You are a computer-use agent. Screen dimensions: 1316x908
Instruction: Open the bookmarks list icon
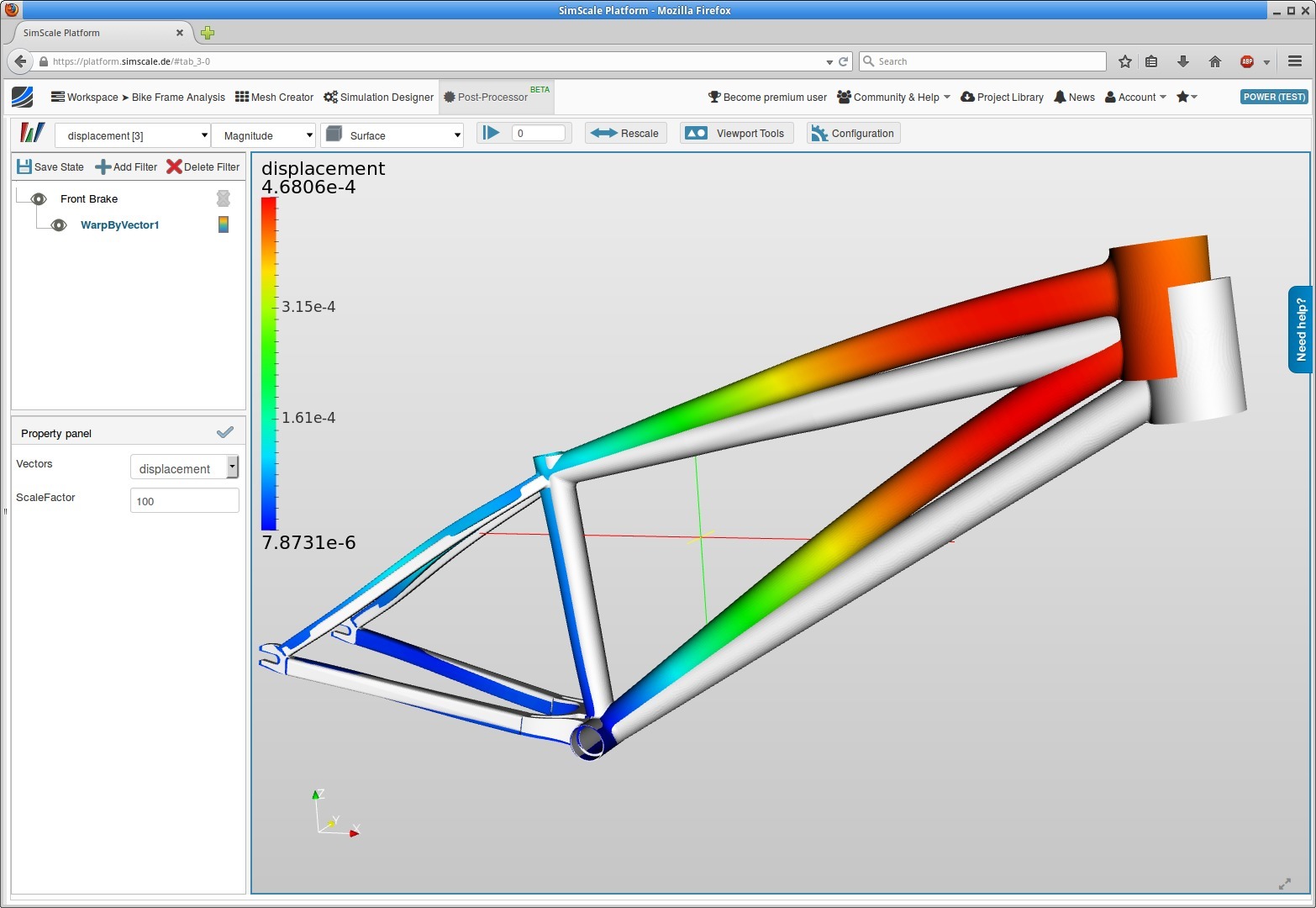(x=1152, y=61)
